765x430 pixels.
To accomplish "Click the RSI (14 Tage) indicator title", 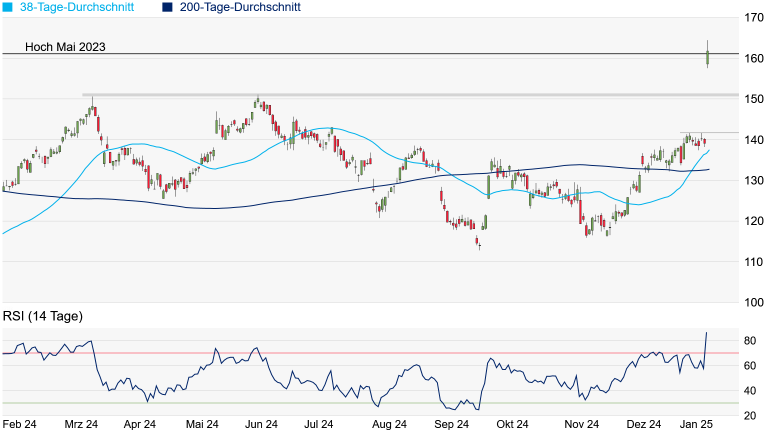I will point(42,316).
